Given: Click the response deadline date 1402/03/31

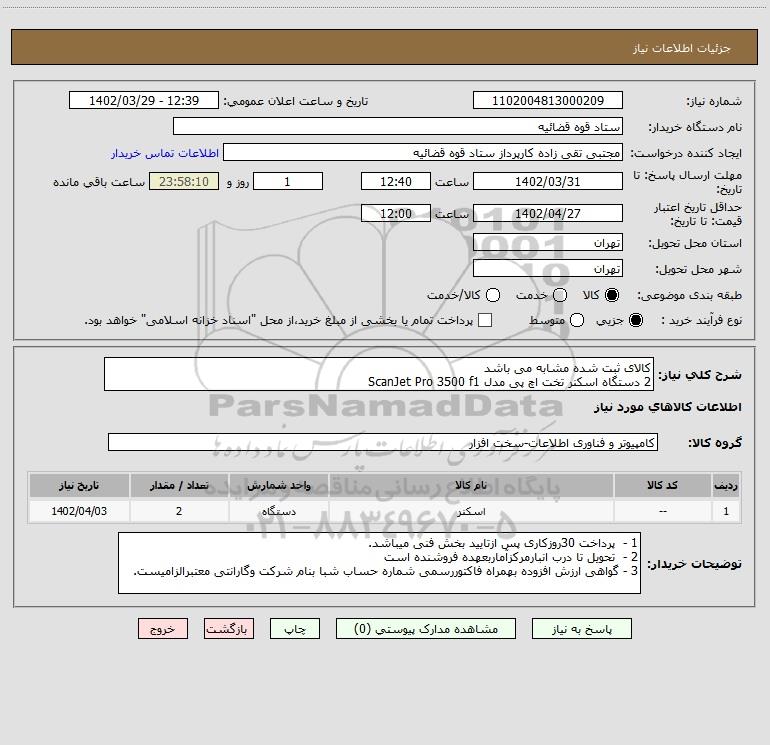Looking at the screenshot, I should [548, 181].
